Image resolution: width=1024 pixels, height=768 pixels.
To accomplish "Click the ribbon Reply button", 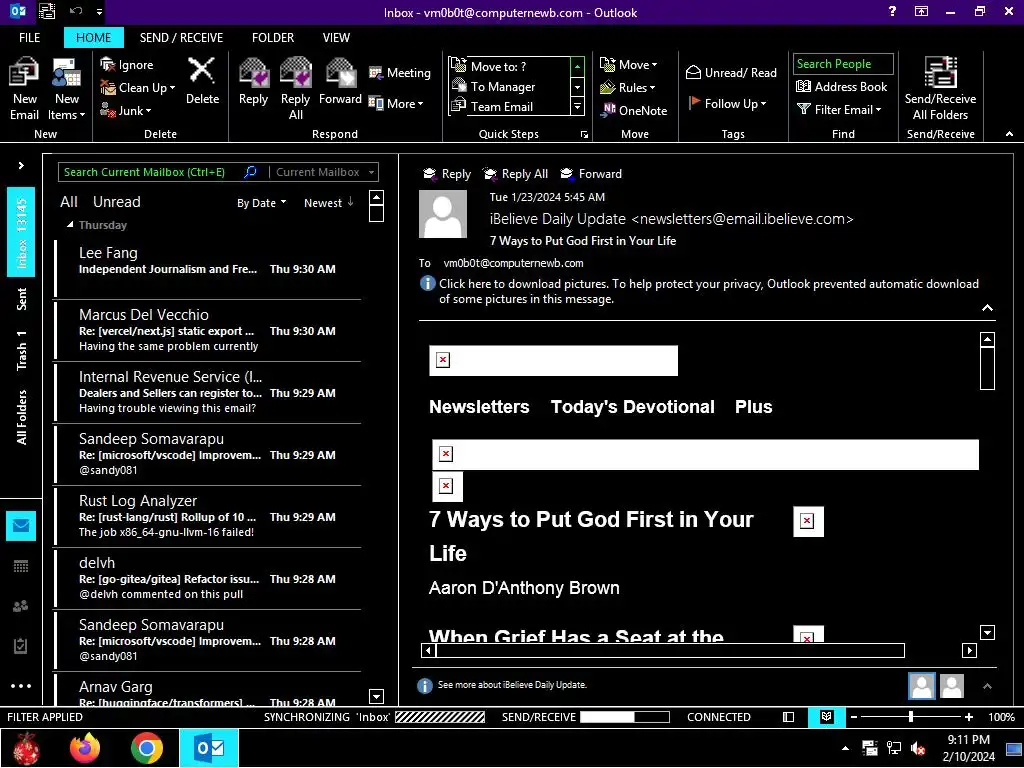I will [253, 81].
